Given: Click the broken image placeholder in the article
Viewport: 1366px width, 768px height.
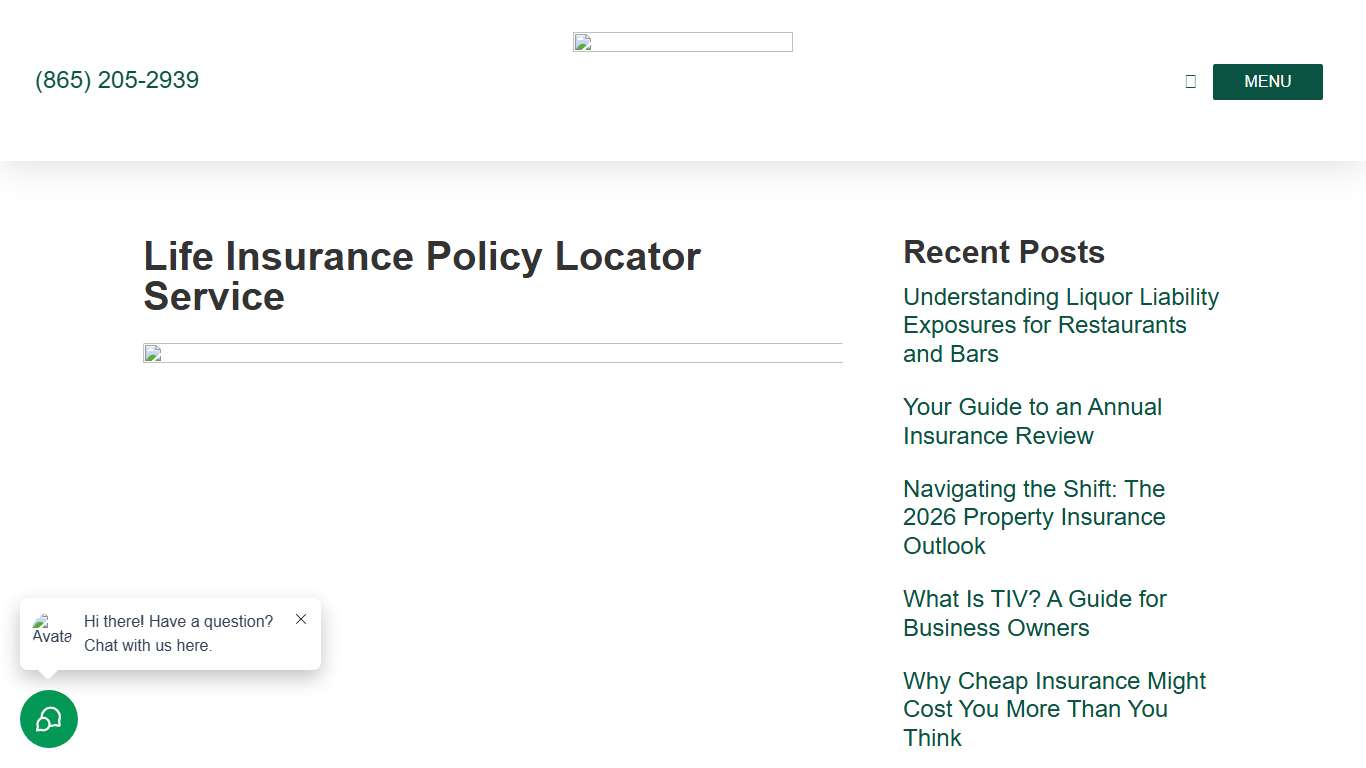Looking at the screenshot, I should [152, 353].
